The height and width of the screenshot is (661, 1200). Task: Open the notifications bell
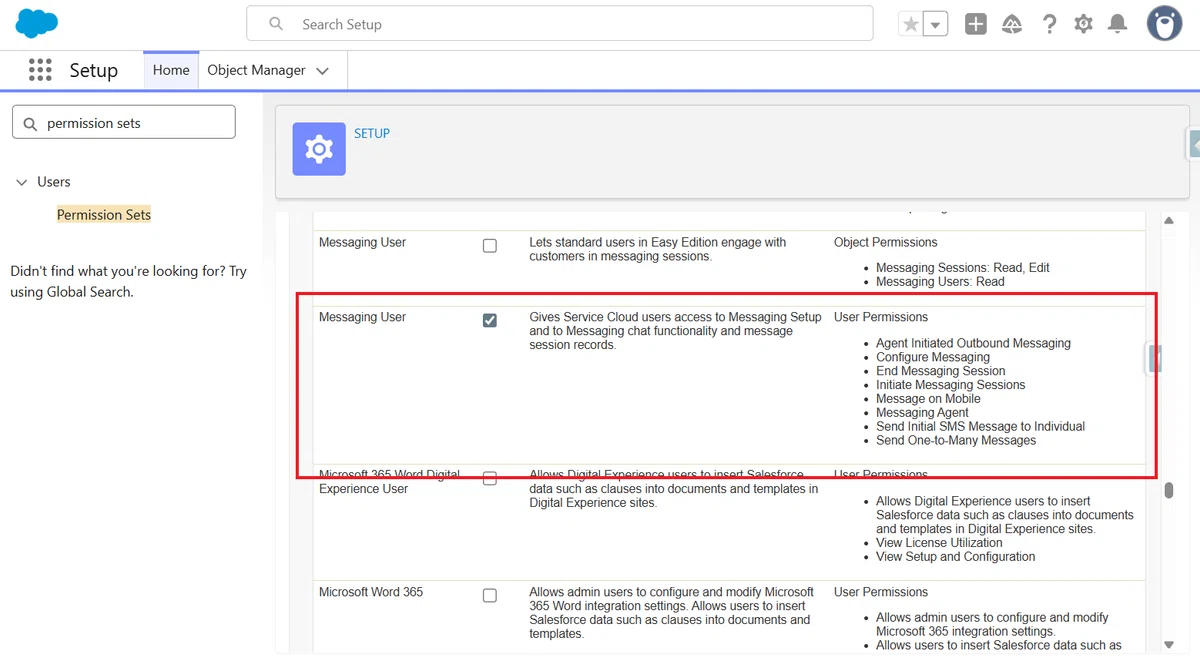point(1118,24)
